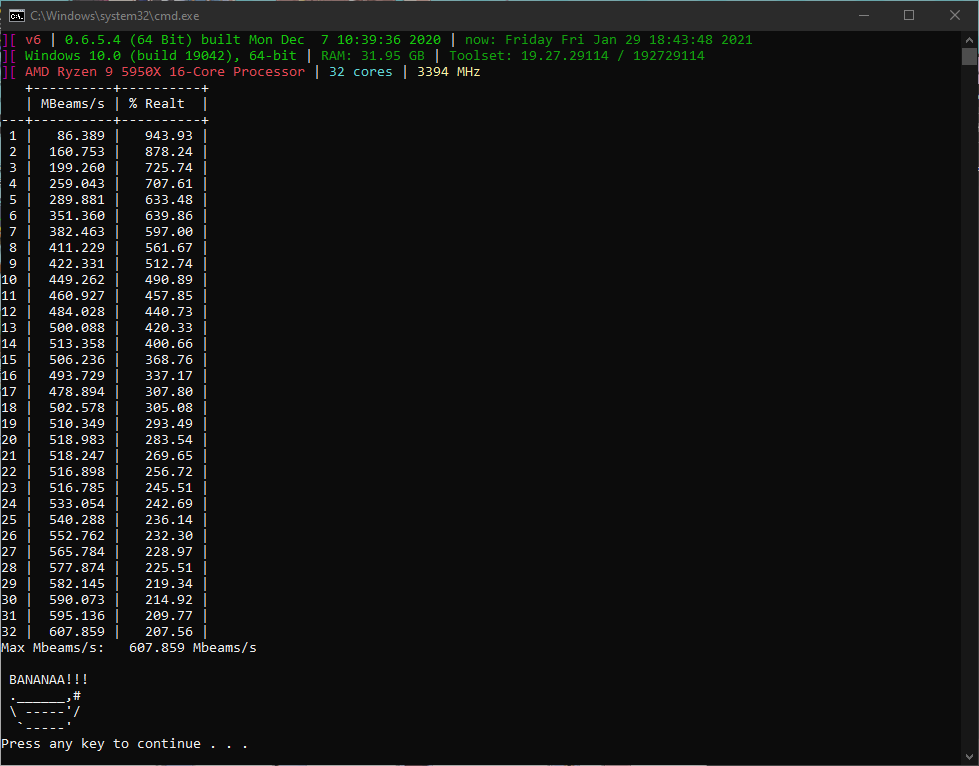Click the value 484.028 in row 12

[77, 312]
